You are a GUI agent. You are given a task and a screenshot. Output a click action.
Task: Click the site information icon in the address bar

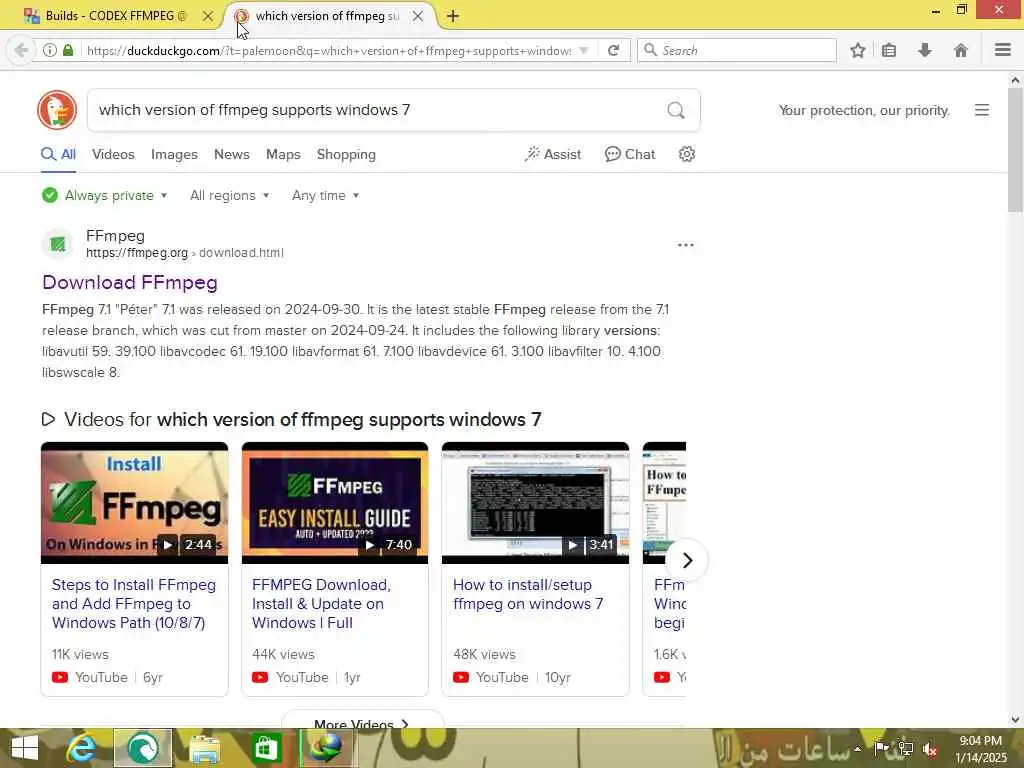click(x=50, y=50)
